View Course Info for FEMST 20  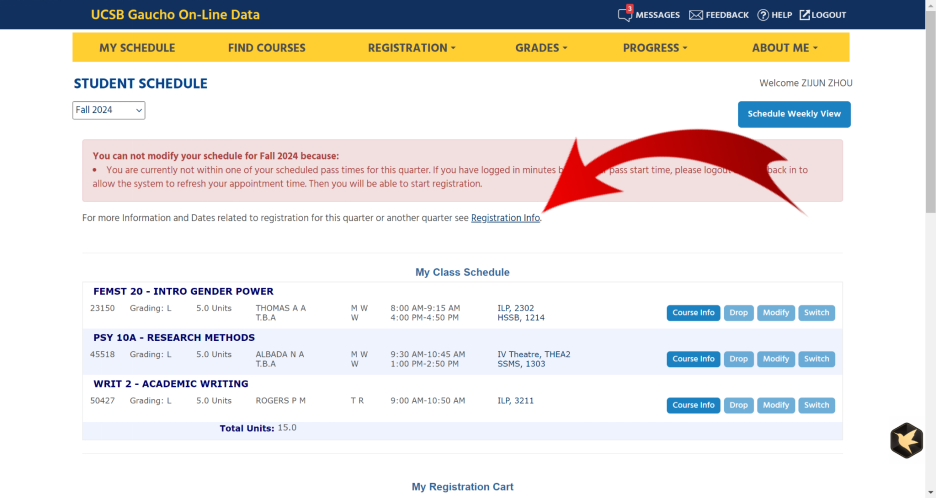point(693,313)
